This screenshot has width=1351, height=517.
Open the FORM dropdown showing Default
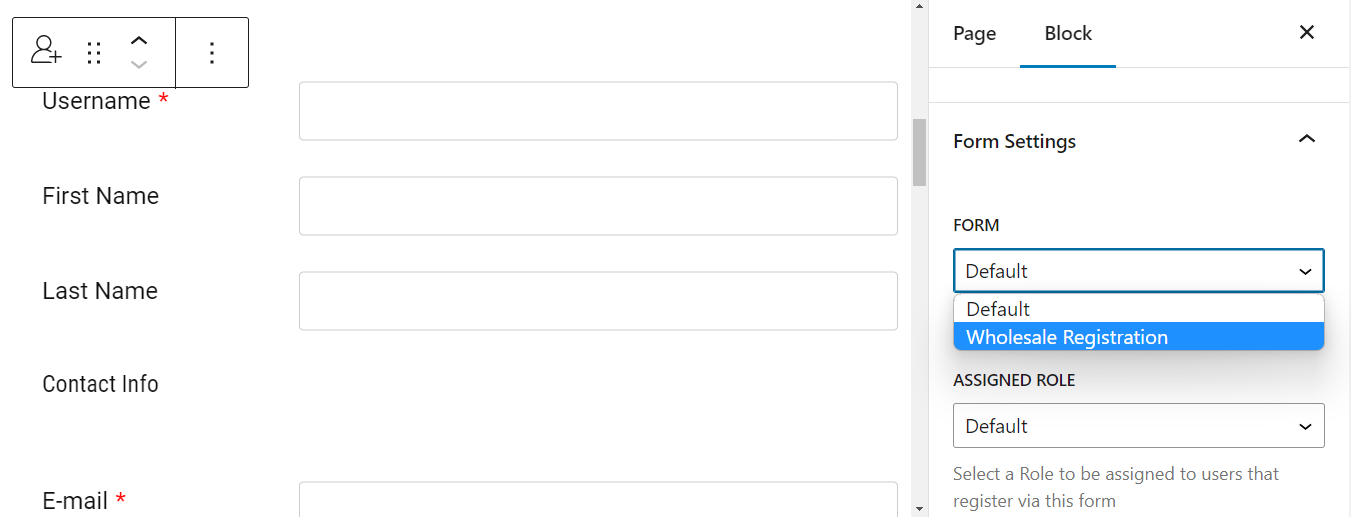pyautogui.click(x=1138, y=271)
